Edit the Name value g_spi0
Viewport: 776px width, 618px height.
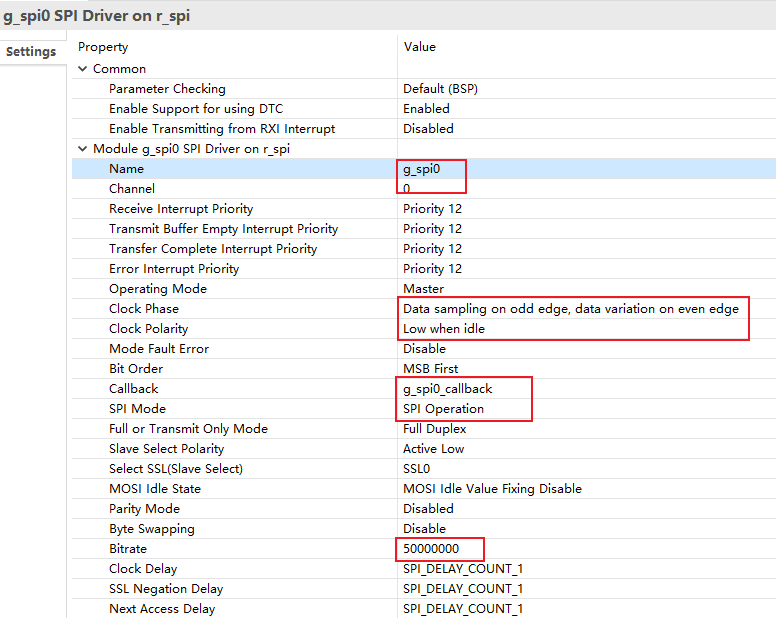click(x=421, y=169)
